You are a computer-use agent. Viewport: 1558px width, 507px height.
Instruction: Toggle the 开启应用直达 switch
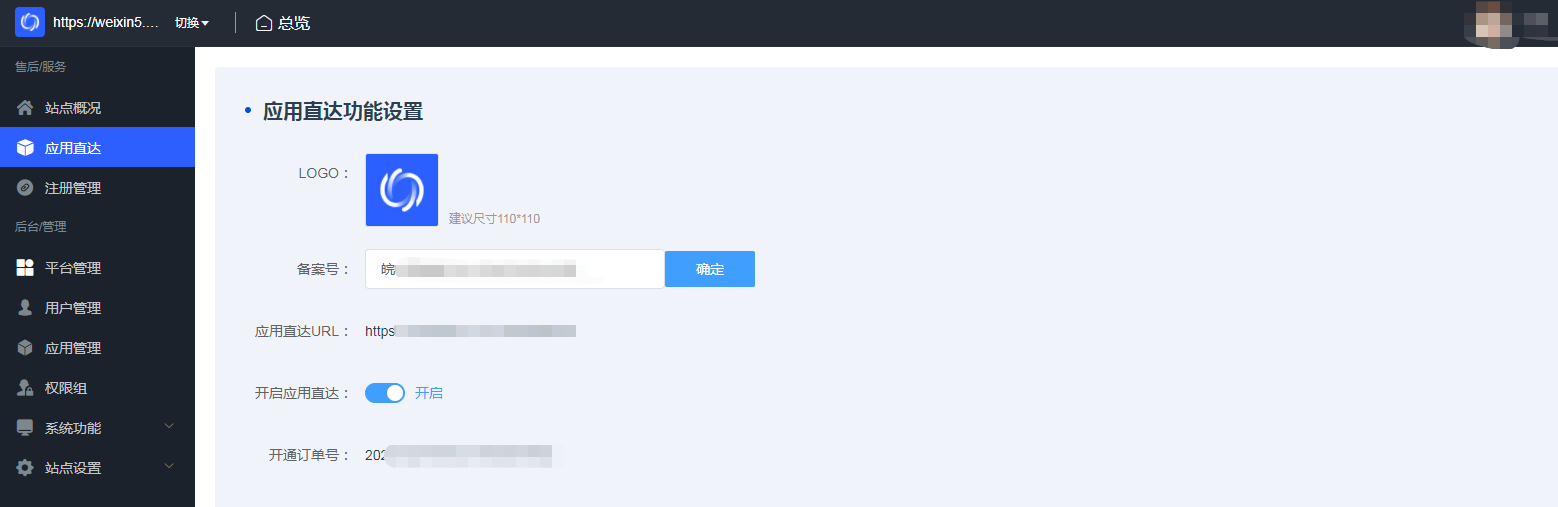tap(385, 393)
